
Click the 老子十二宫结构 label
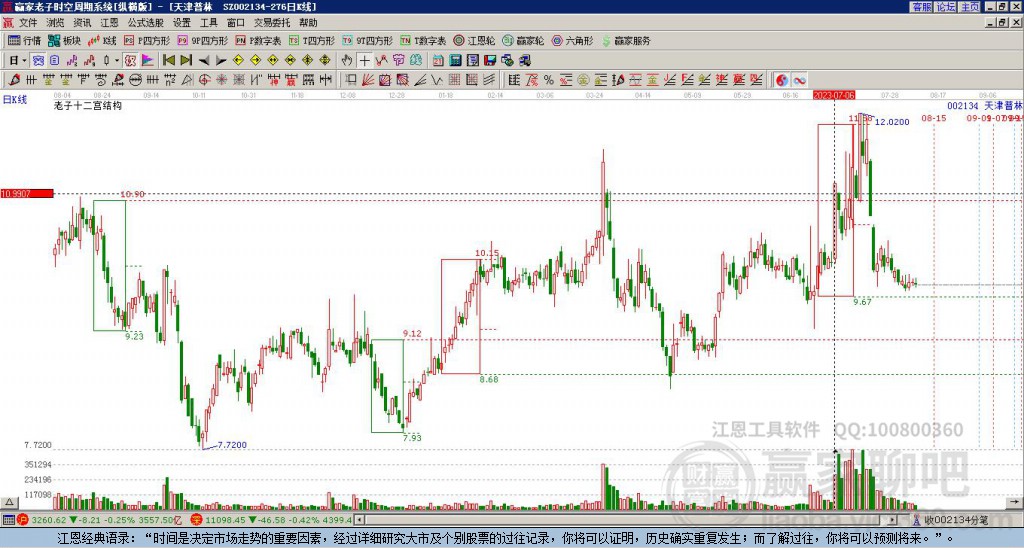click(x=88, y=105)
